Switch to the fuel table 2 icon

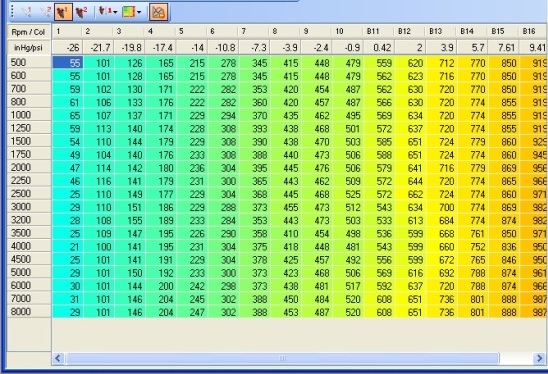[82, 12]
